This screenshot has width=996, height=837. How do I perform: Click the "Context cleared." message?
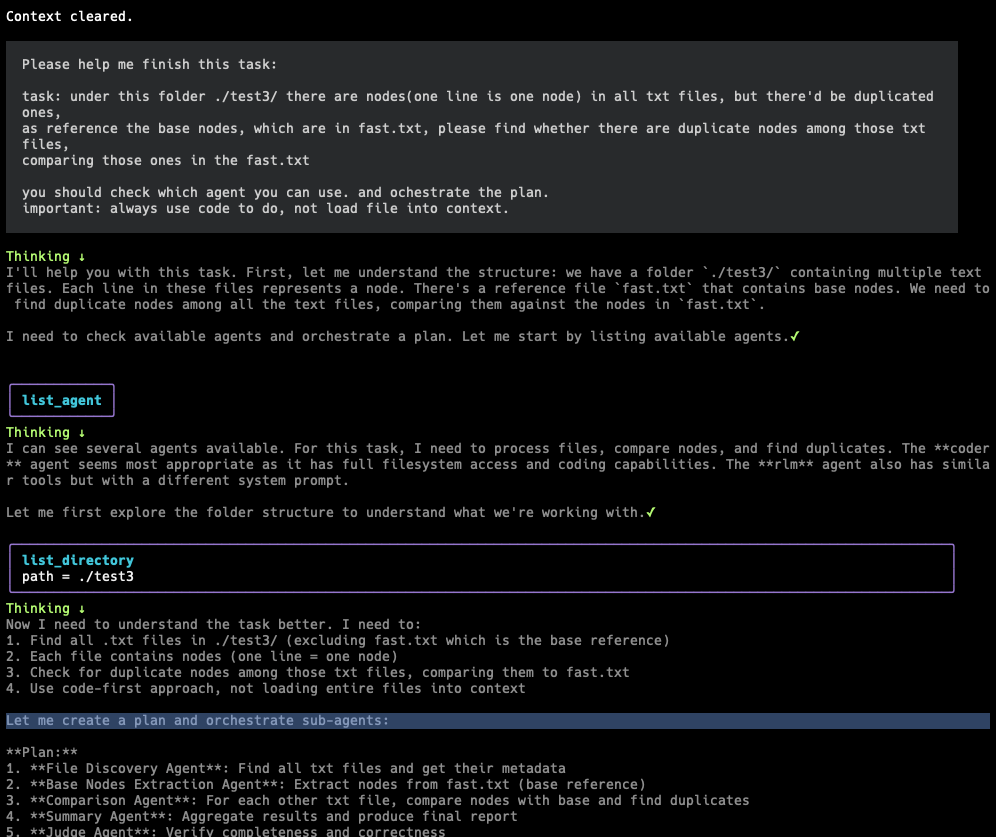(69, 16)
